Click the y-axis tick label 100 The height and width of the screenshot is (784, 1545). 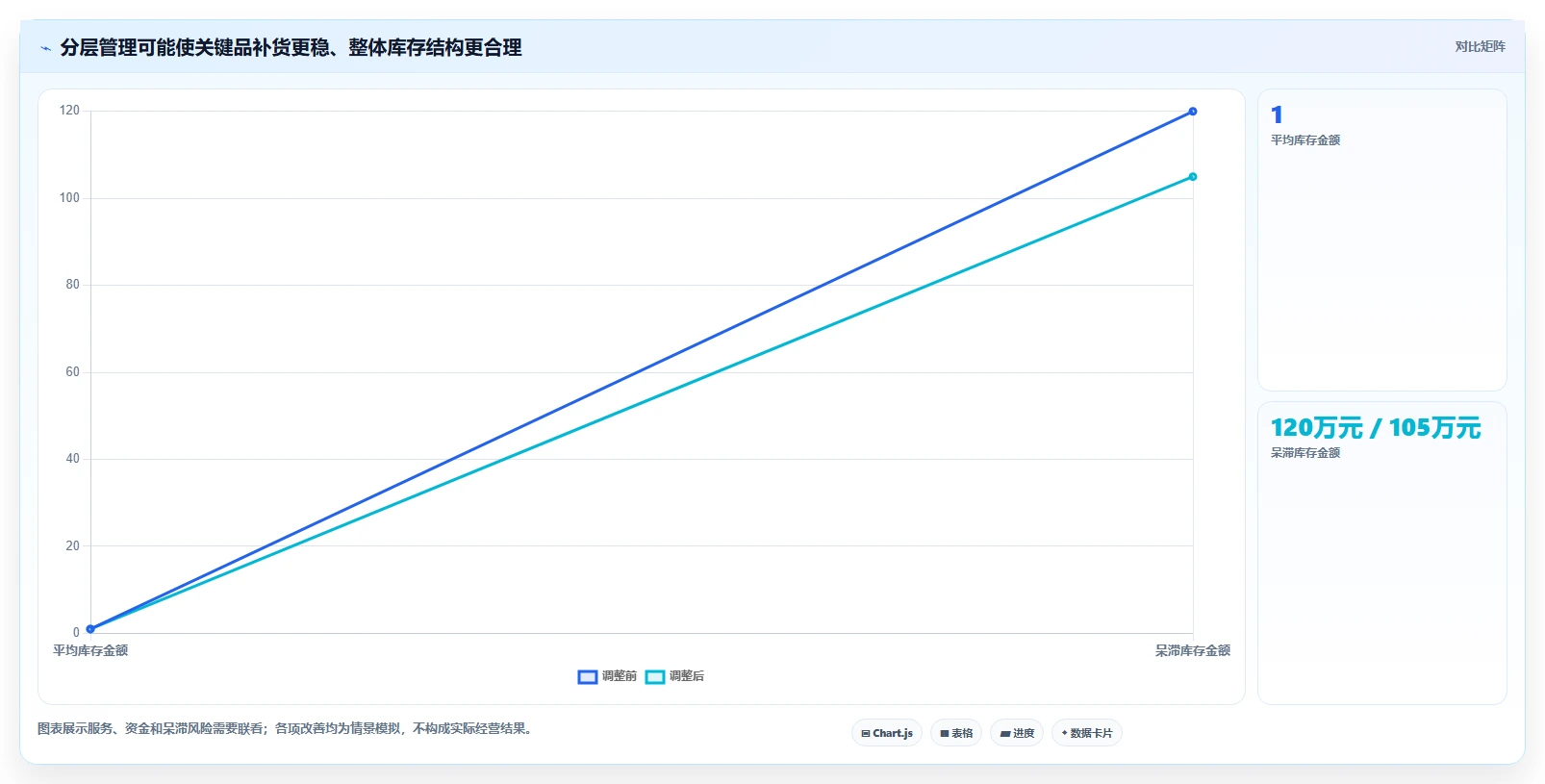tap(69, 198)
